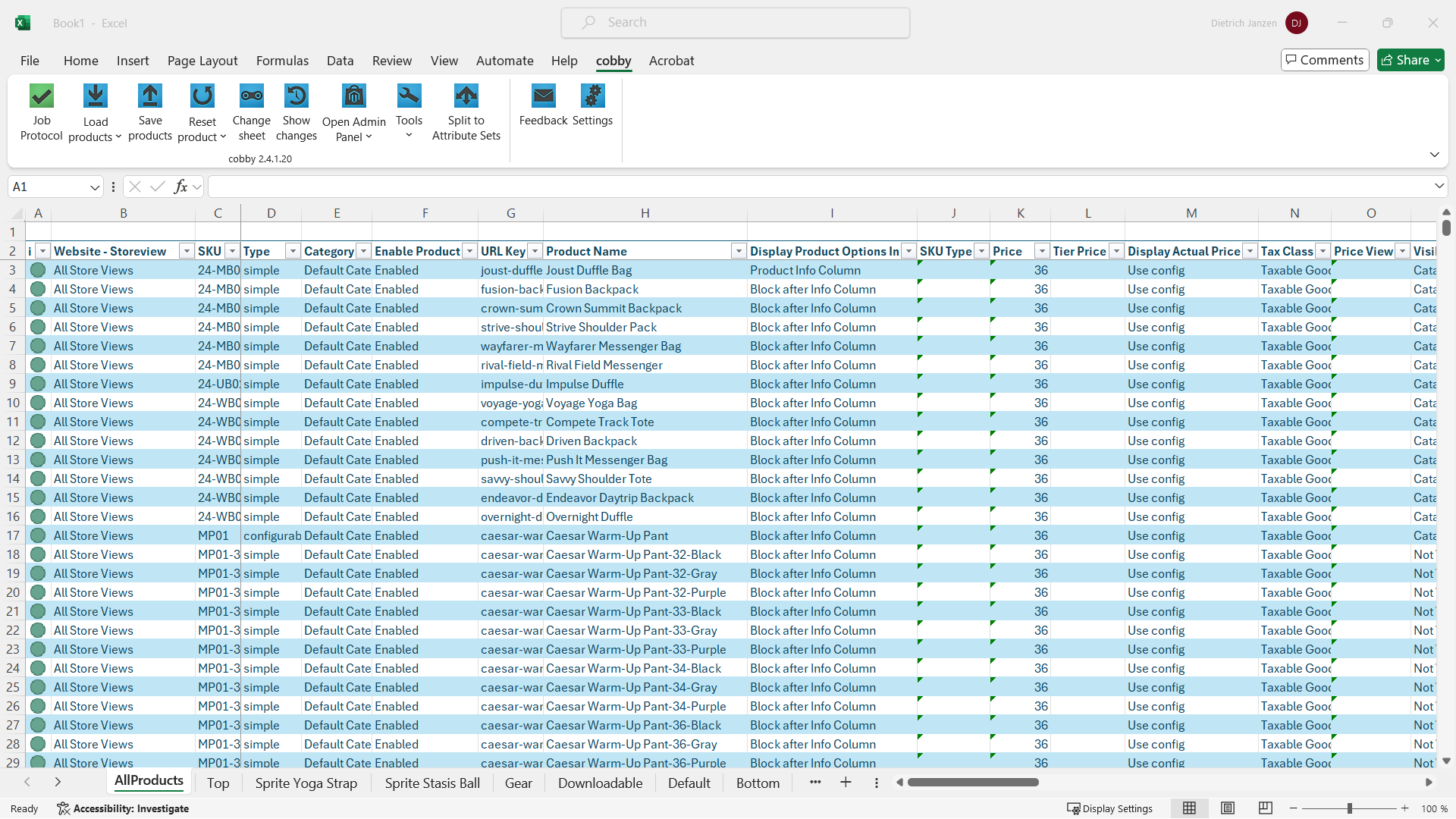Click the zoom slider handle

(1349, 808)
